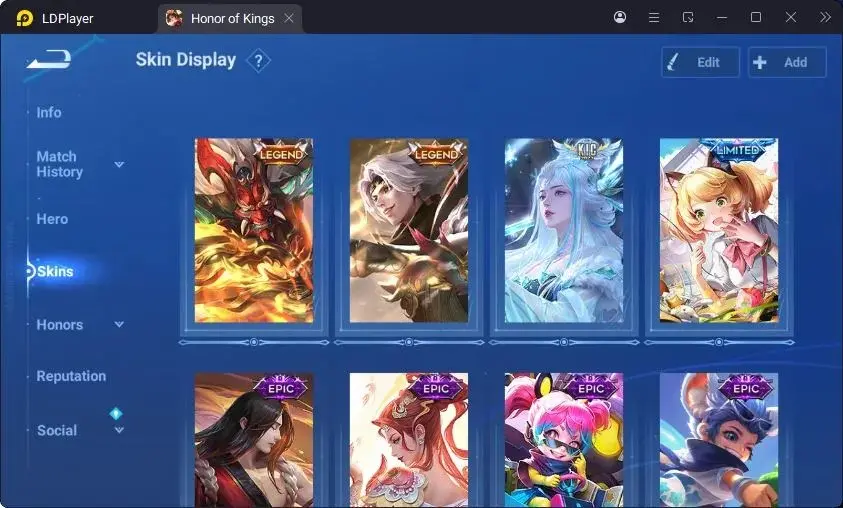Expand the Match History chevron
843x508 pixels.
(119, 164)
